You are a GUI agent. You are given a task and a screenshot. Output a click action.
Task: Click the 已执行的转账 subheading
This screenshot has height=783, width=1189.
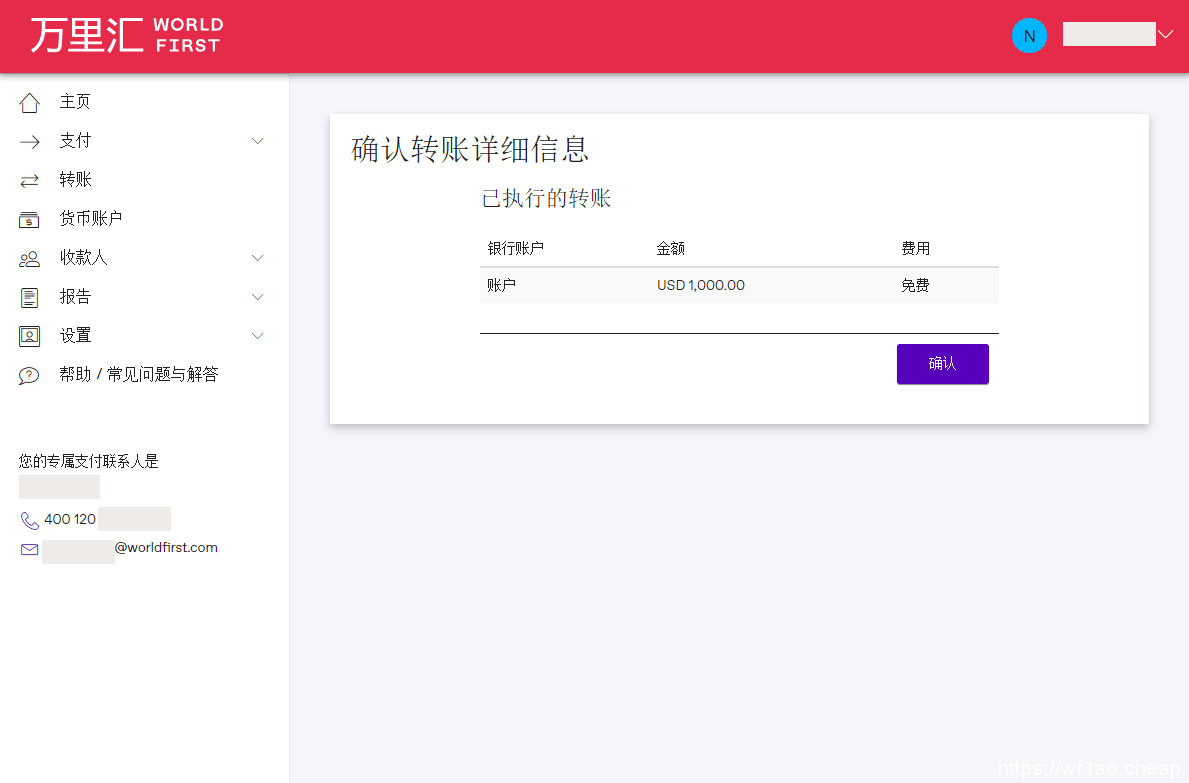pyautogui.click(x=546, y=199)
